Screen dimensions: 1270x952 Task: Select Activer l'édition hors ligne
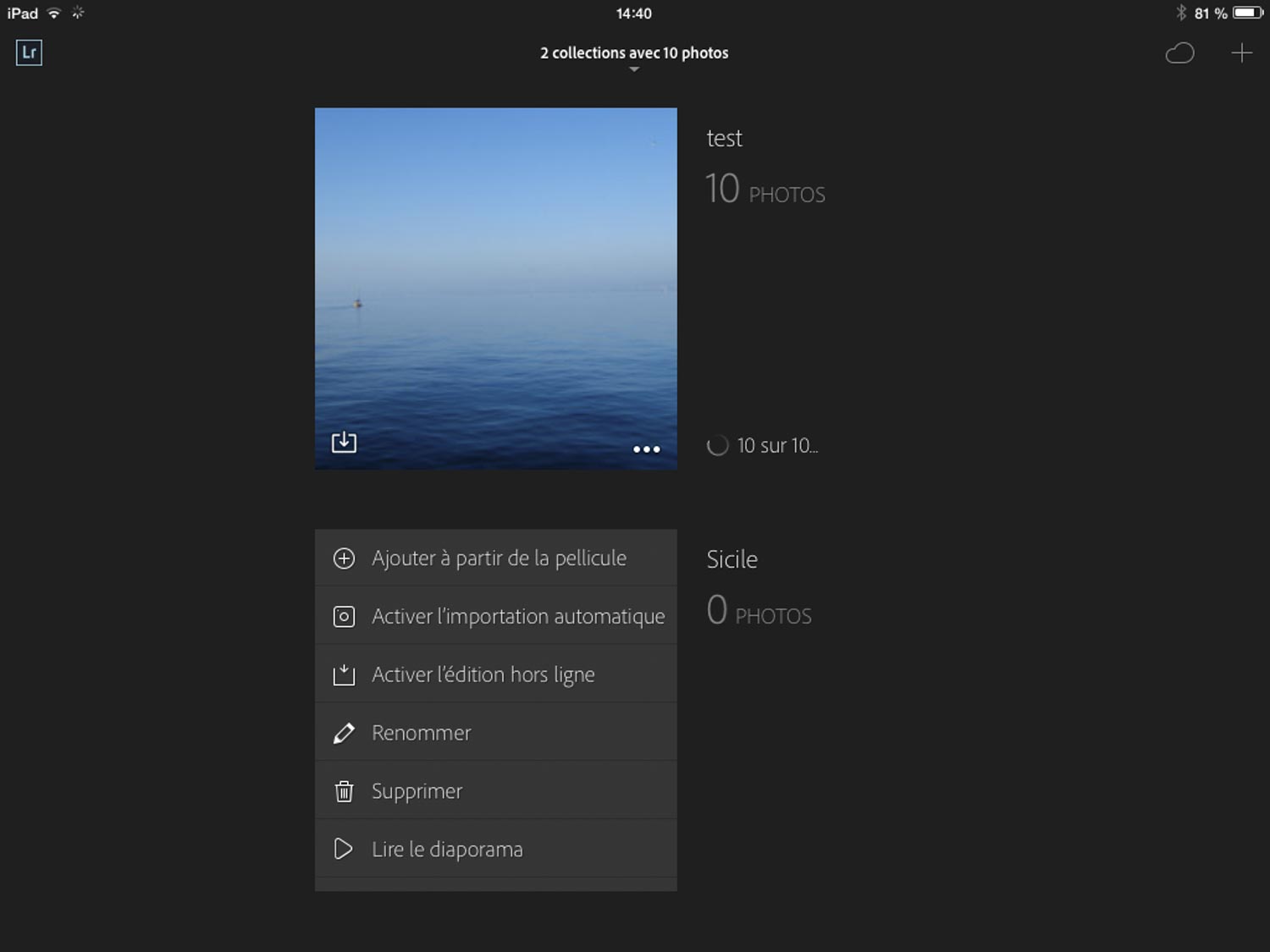coord(496,674)
